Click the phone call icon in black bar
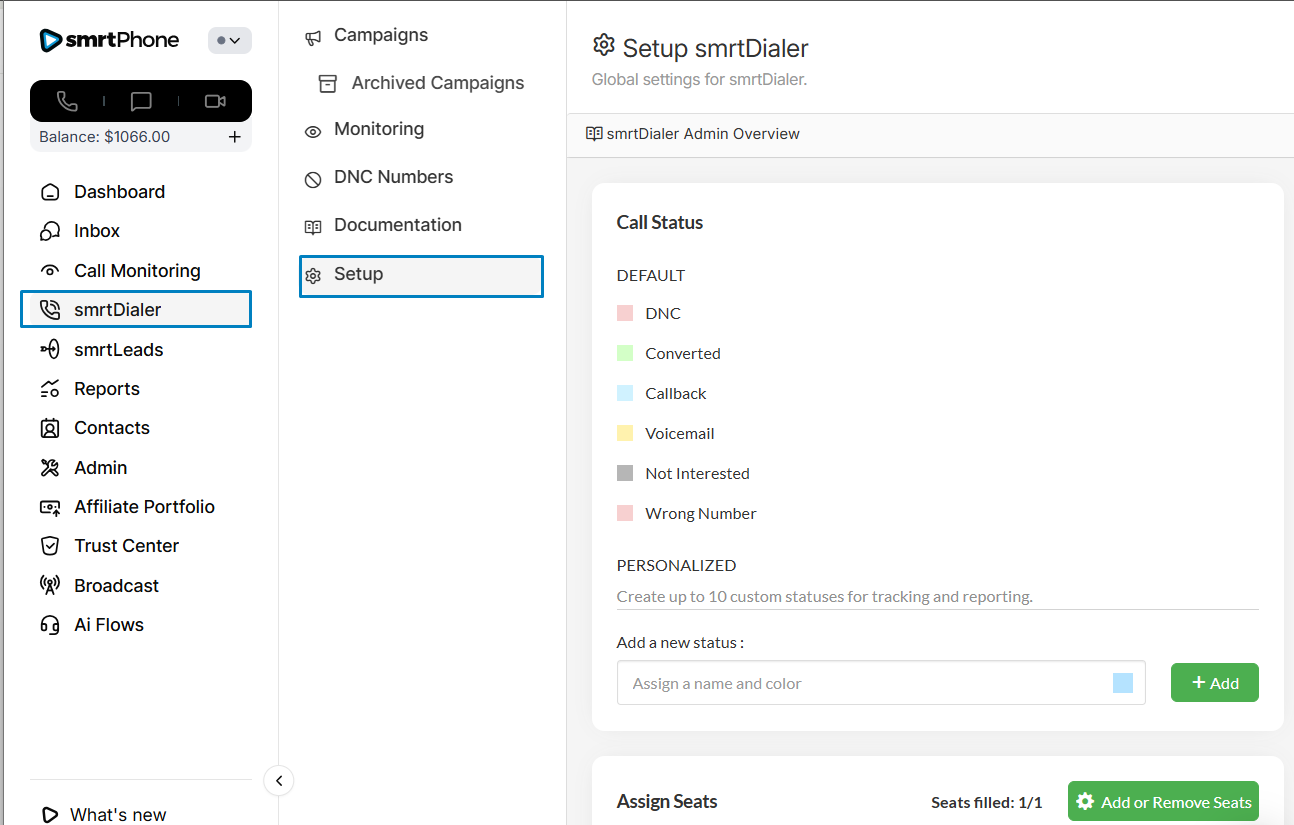The height and width of the screenshot is (825, 1294). pyautogui.click(x=67, y=101)
